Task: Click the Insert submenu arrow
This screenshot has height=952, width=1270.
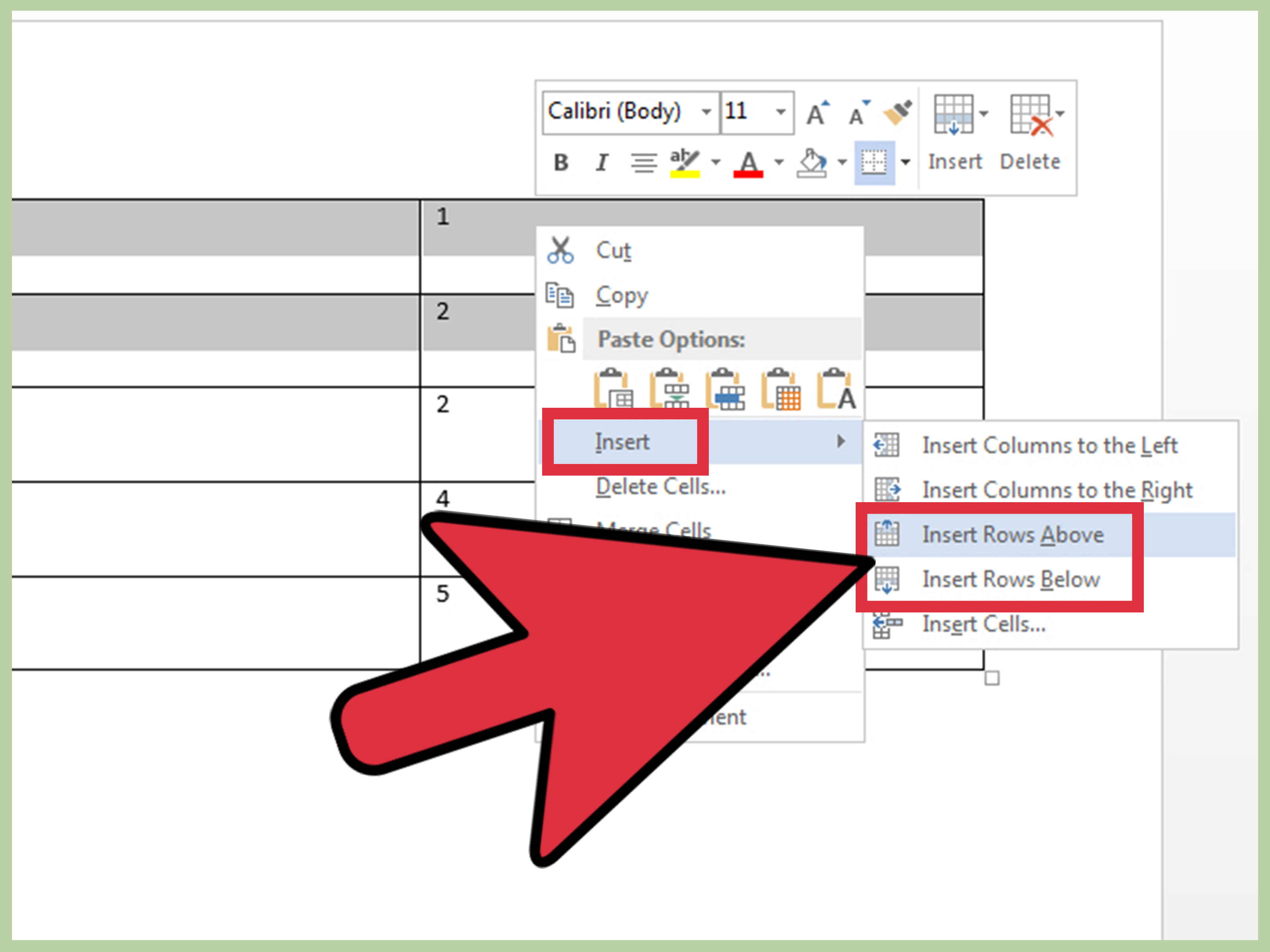Action: coord(841,441)
